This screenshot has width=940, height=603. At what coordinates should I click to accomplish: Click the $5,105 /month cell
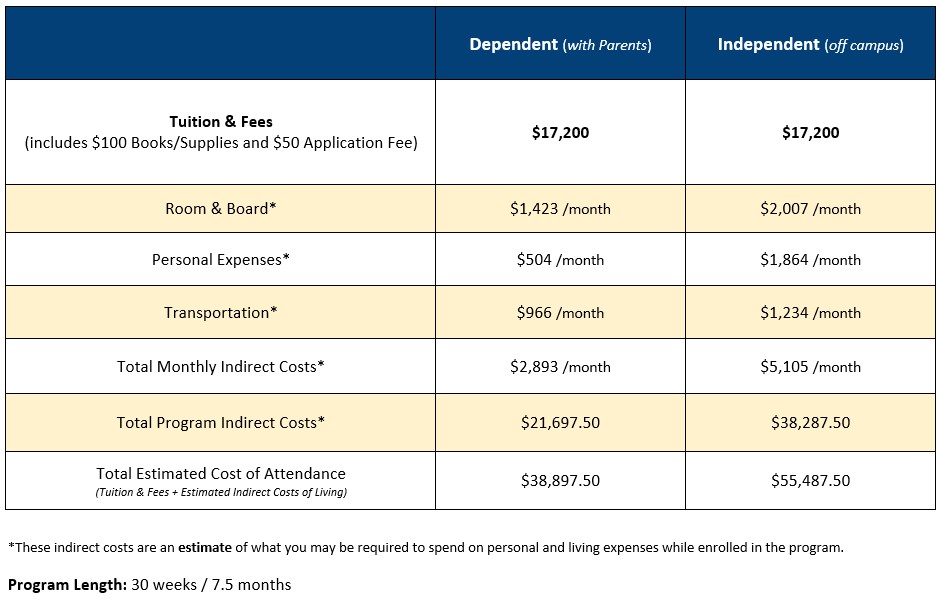point(810,366)
